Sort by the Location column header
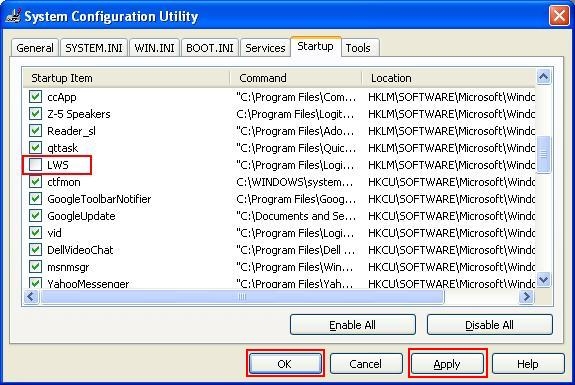Screen dimensions: 575x385 coord(449,78)
